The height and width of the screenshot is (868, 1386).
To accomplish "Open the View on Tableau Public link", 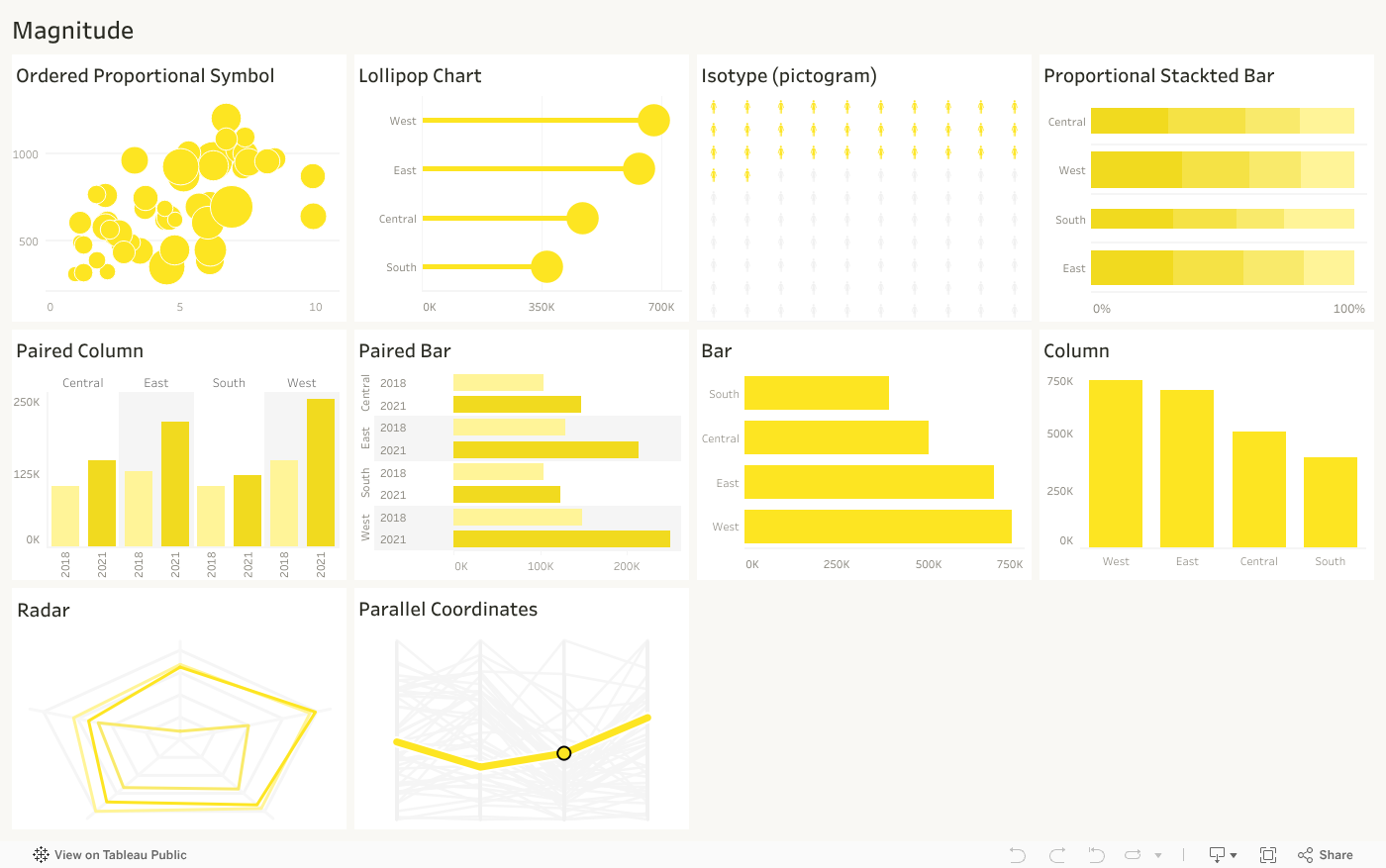I will (120, 855).
